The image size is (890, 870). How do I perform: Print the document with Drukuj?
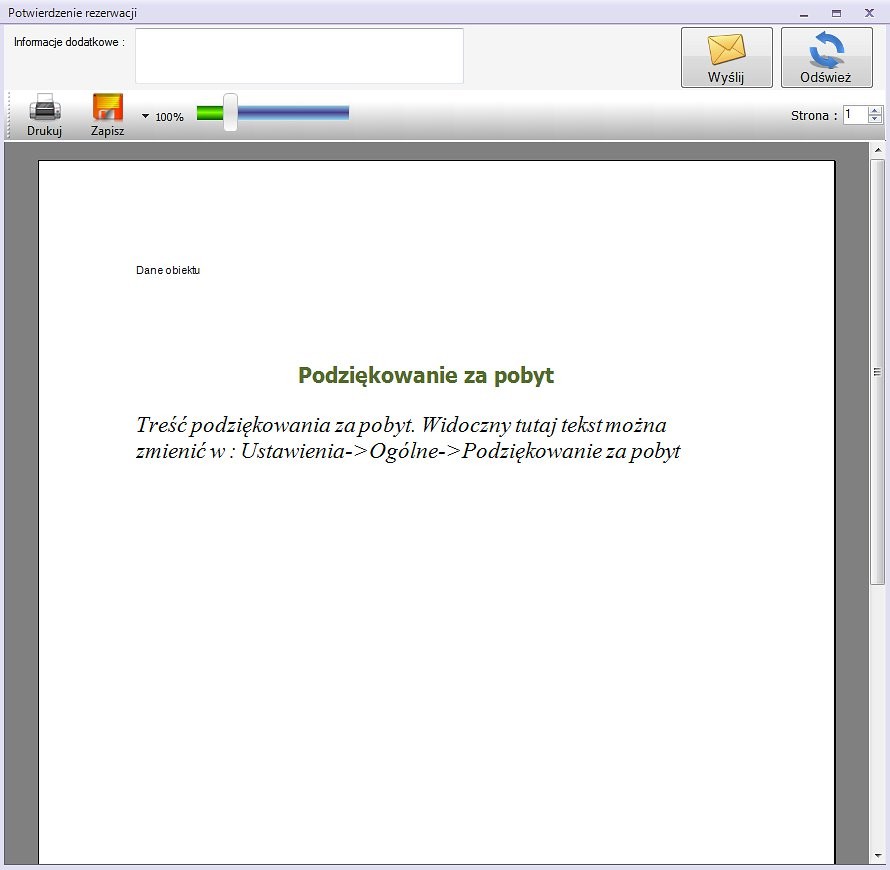(x=44, y=115)
